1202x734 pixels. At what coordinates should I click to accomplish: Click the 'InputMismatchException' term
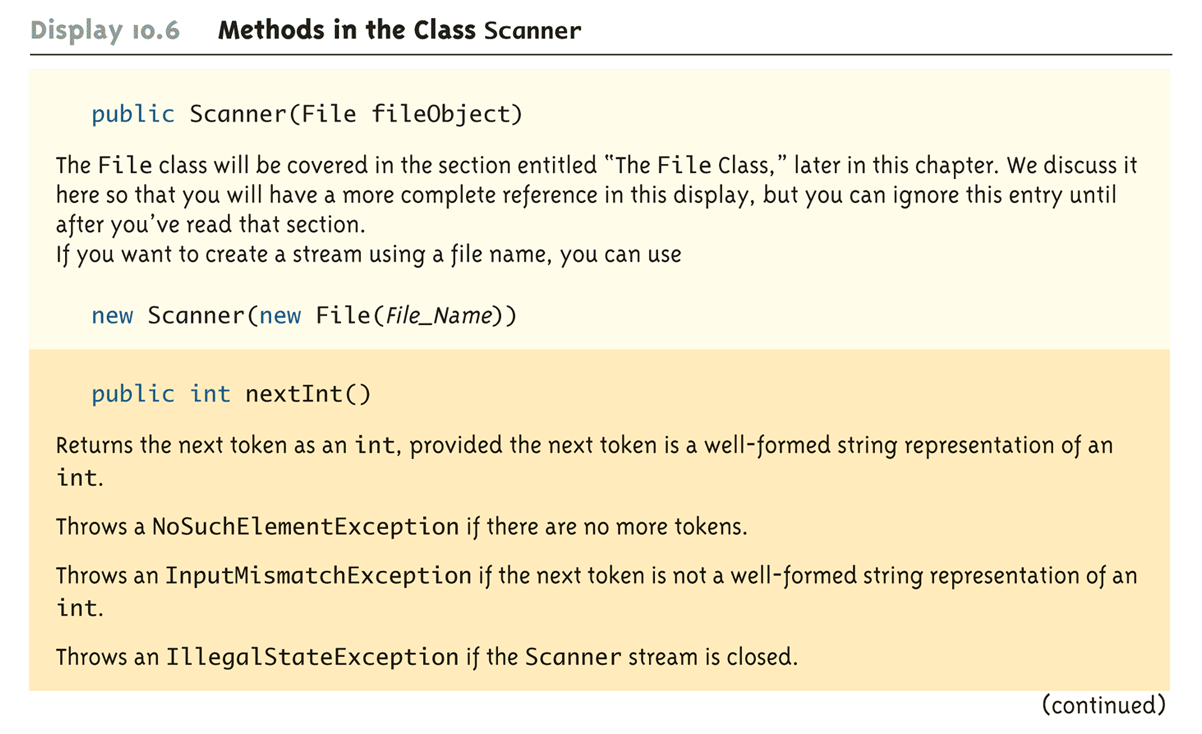pos(318,576)
